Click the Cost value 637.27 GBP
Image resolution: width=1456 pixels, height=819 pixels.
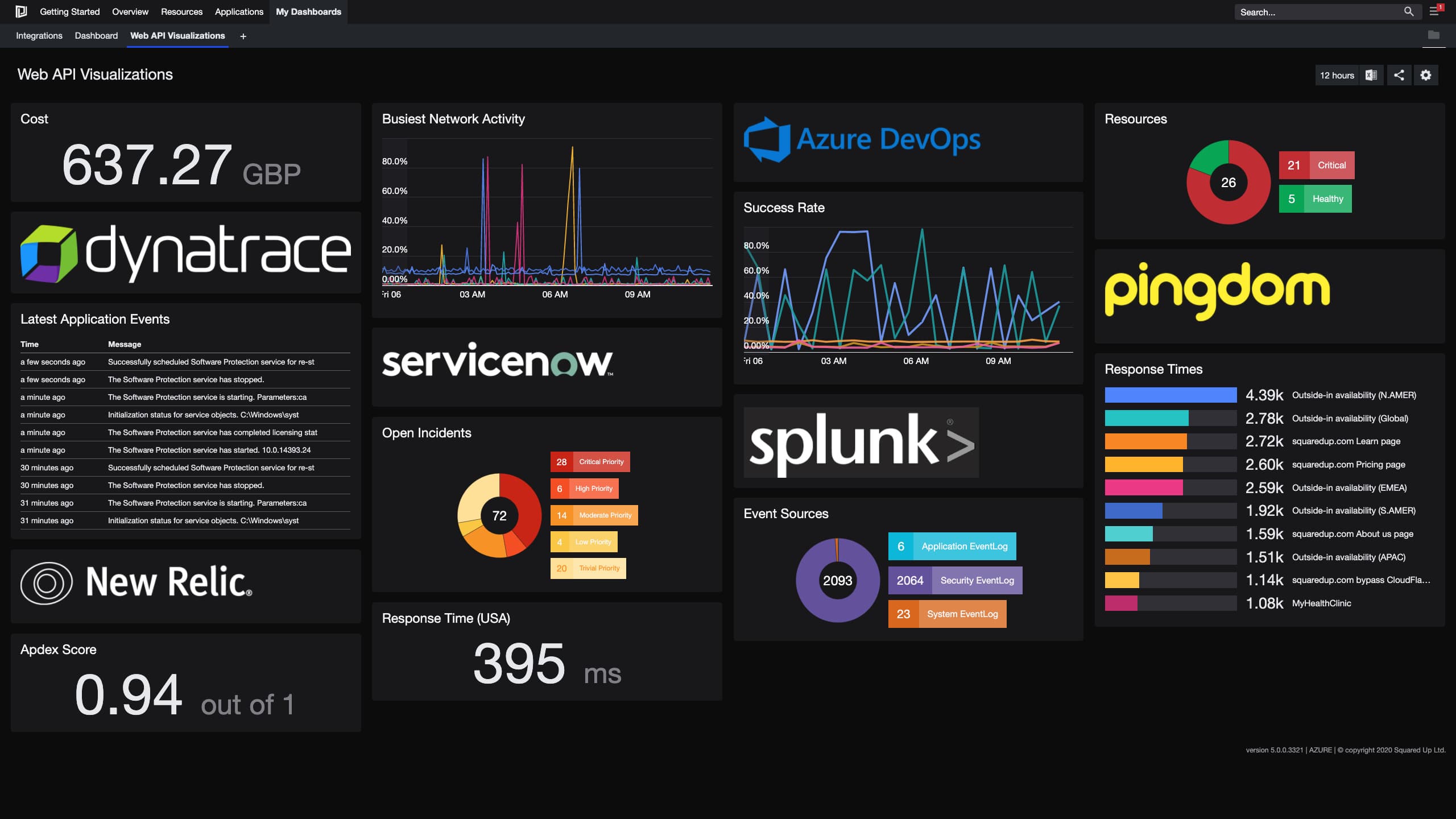(181, 166)
